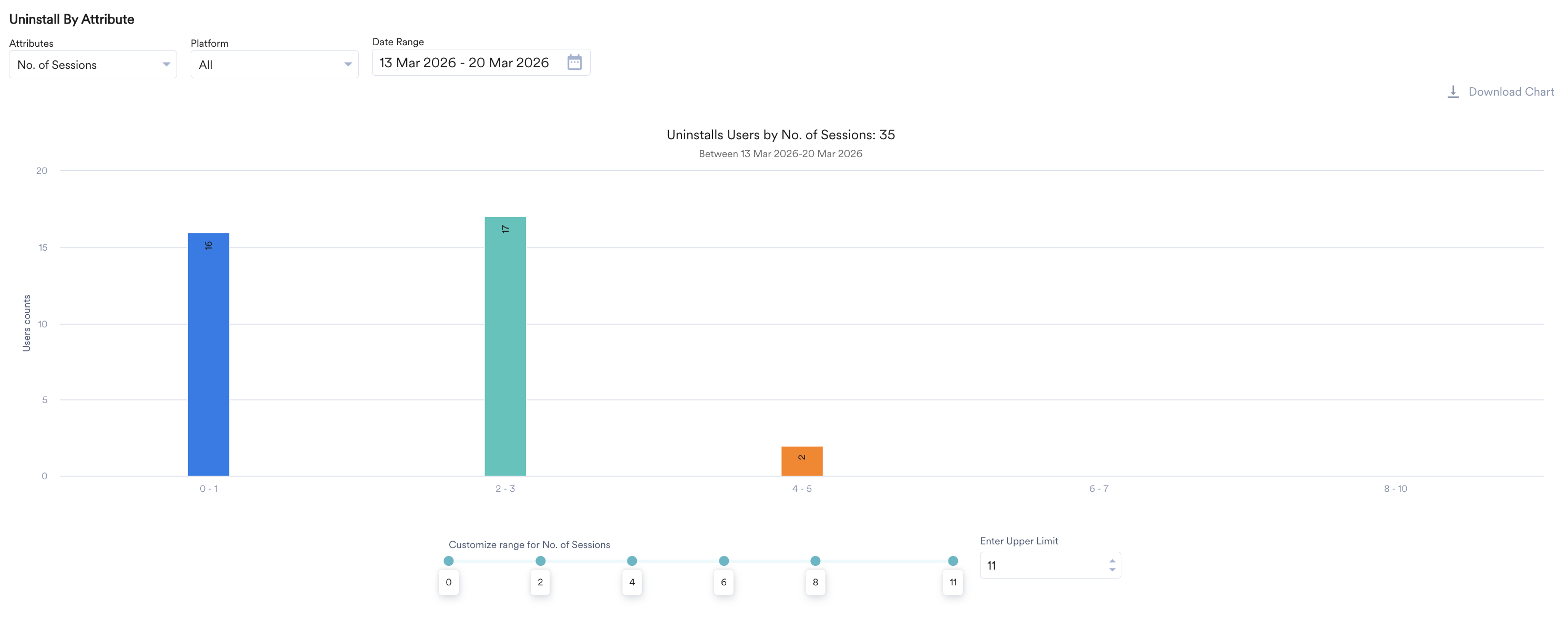Decrease upper limit with down stepper arrow
1568x619 pixels.
(1111, 570)
